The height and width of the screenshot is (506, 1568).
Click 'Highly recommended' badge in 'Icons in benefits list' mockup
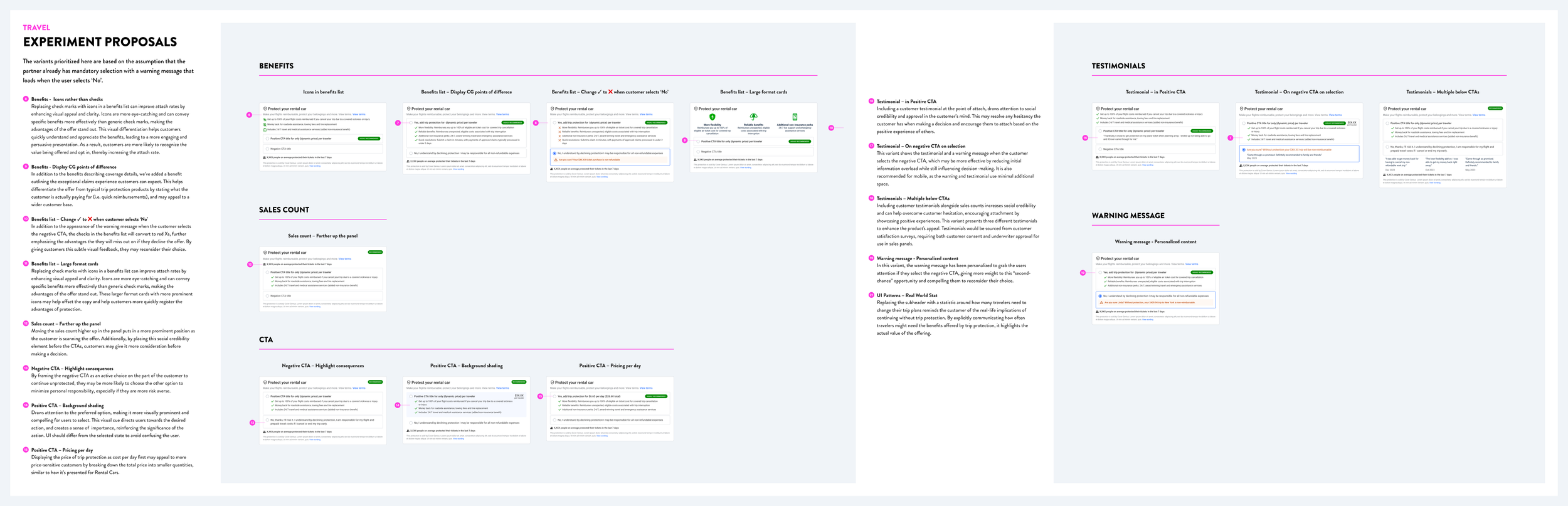click(369, 139)
